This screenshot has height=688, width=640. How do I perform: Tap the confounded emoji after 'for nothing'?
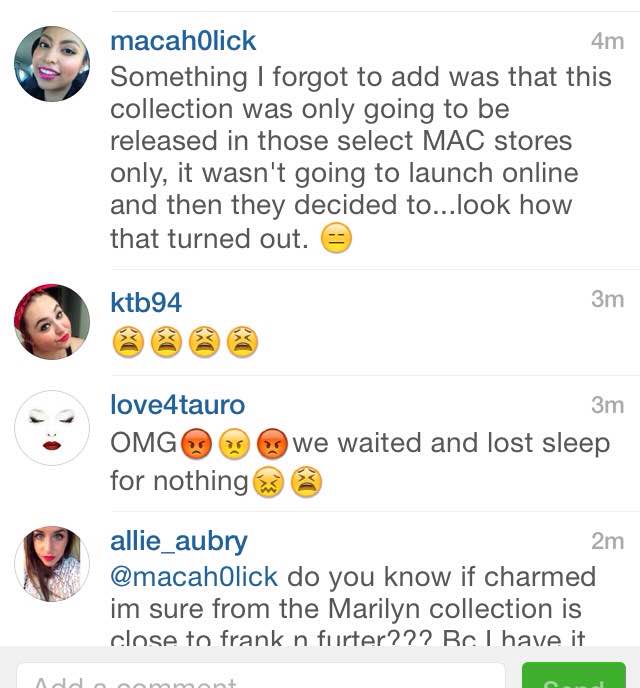[x=268, y=482]
